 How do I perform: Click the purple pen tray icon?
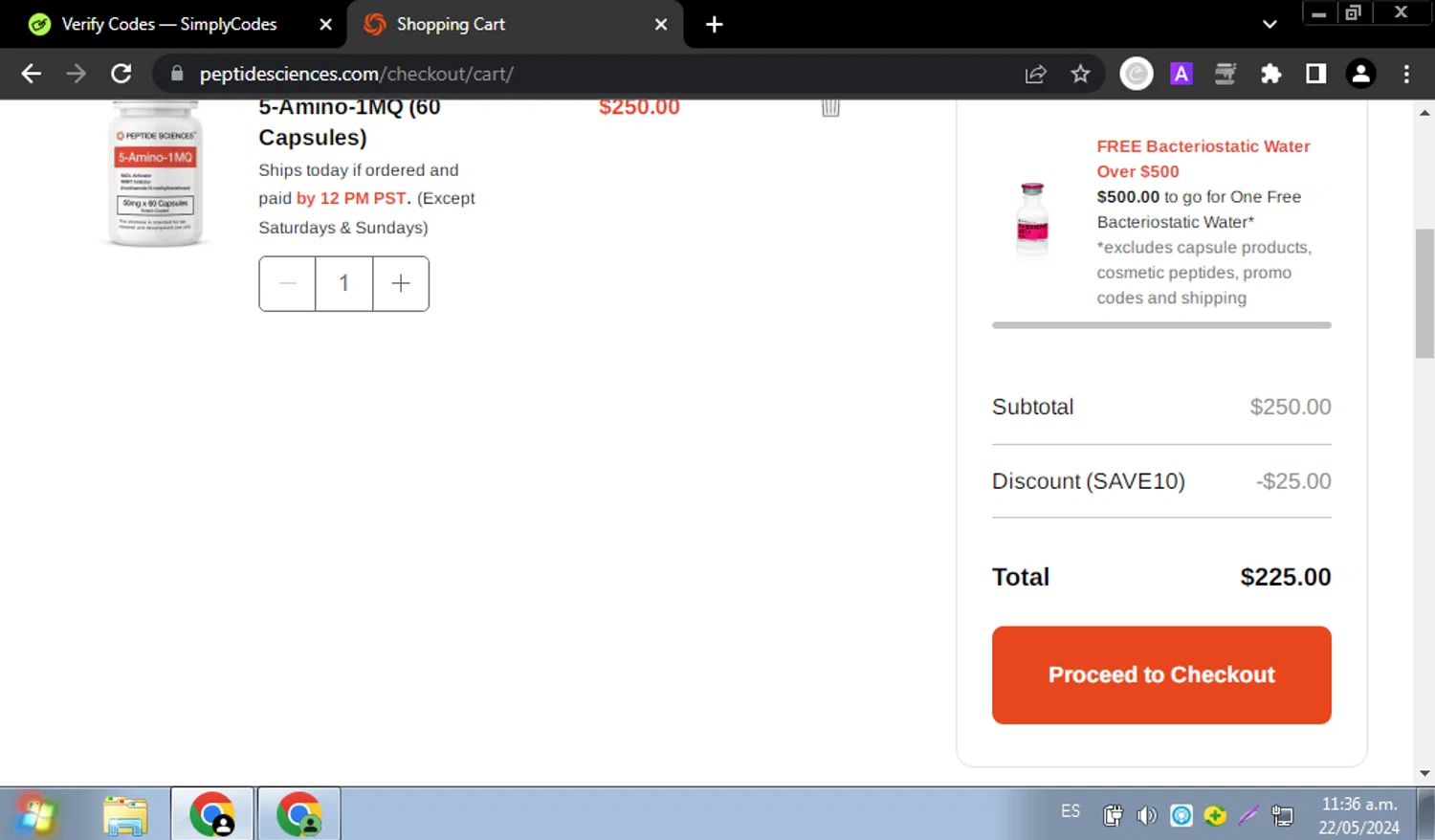(1248, 815)
